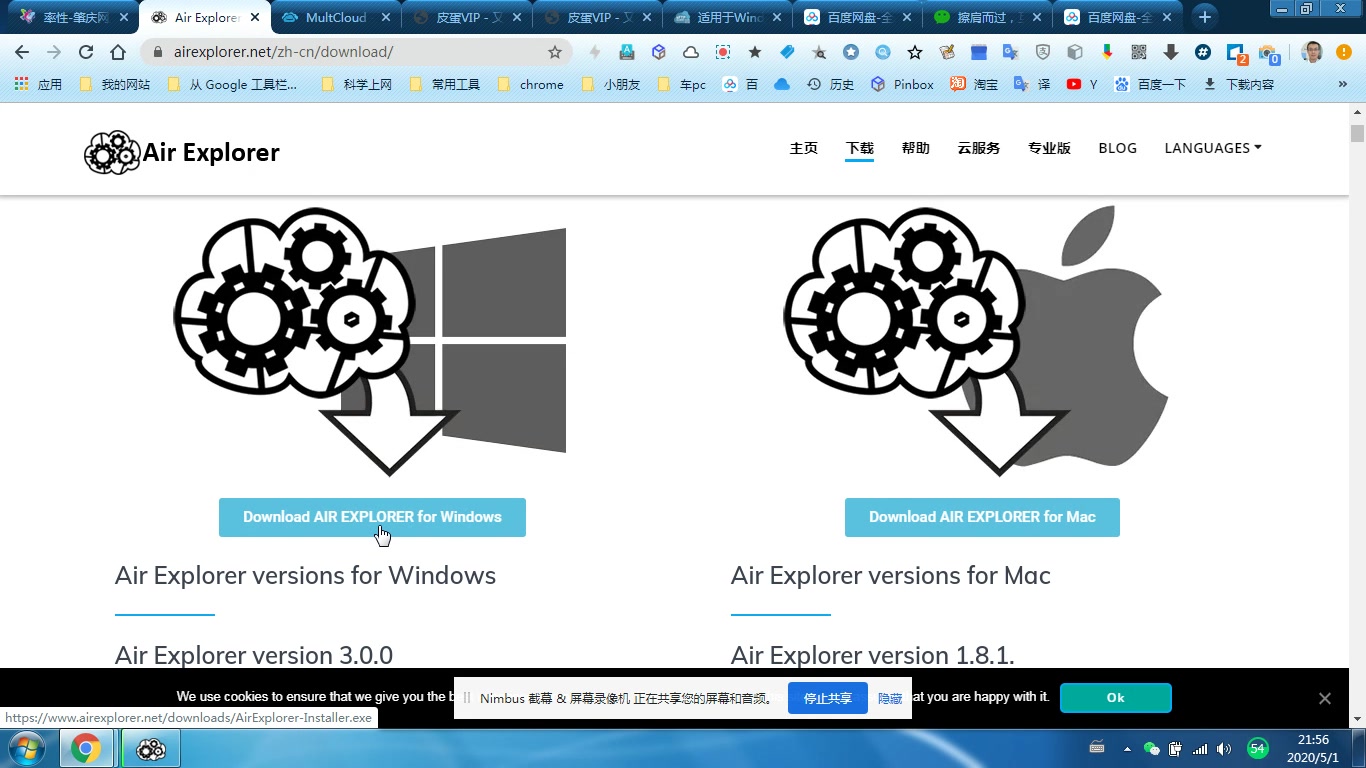This screenshot has width=1366, height=768.
Task: Close the Air Explorer tab
Action: click(253, 18)
